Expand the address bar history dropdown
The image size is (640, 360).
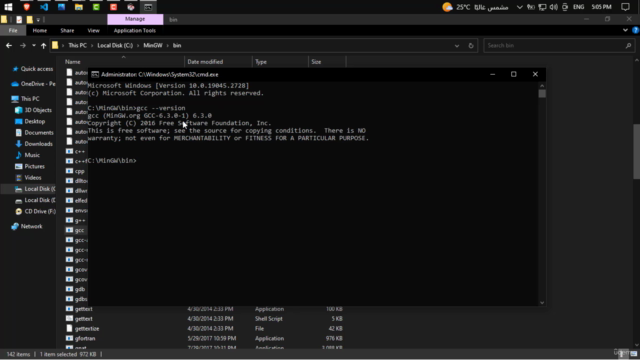[457, 46]
